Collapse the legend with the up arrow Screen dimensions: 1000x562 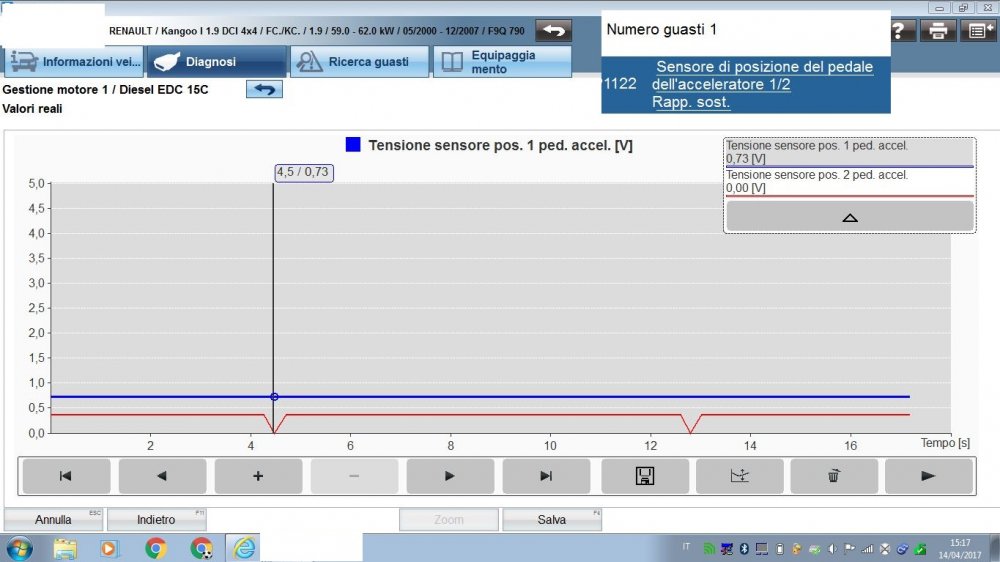pyautogui.click(x=849, y=216)
